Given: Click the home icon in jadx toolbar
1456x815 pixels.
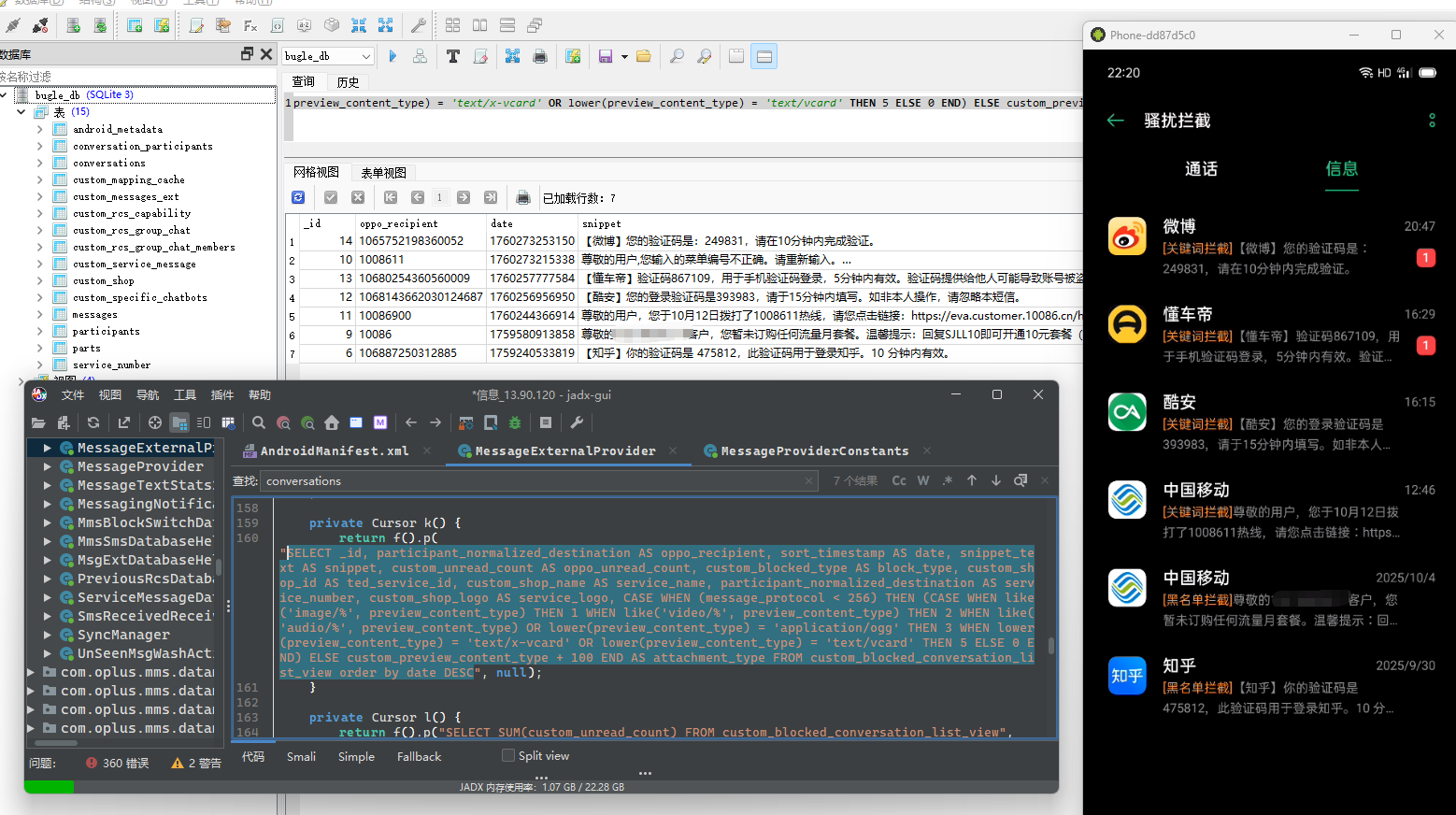Looking at the screenshot, I should tap(332, 422).
